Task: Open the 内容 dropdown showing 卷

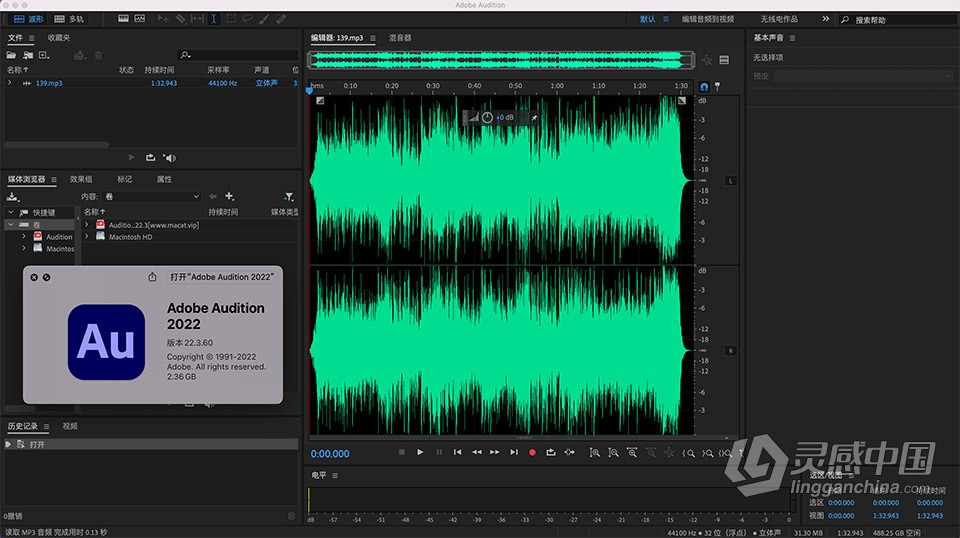Action: 152,196
